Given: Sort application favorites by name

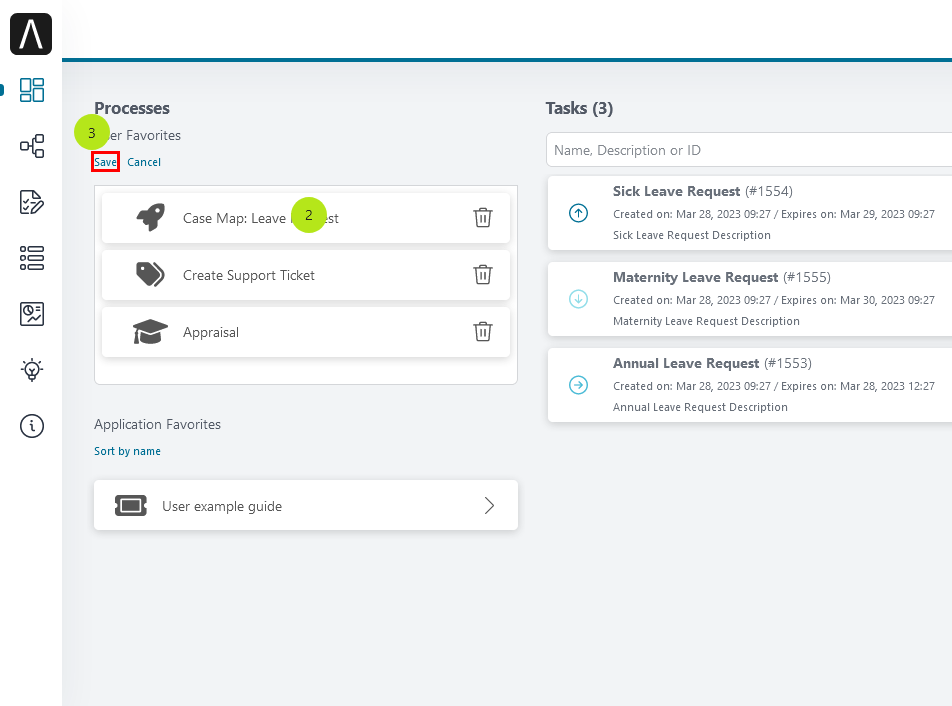Looking at the screenshot, I should pyautogui.click(x=128, y=451).
